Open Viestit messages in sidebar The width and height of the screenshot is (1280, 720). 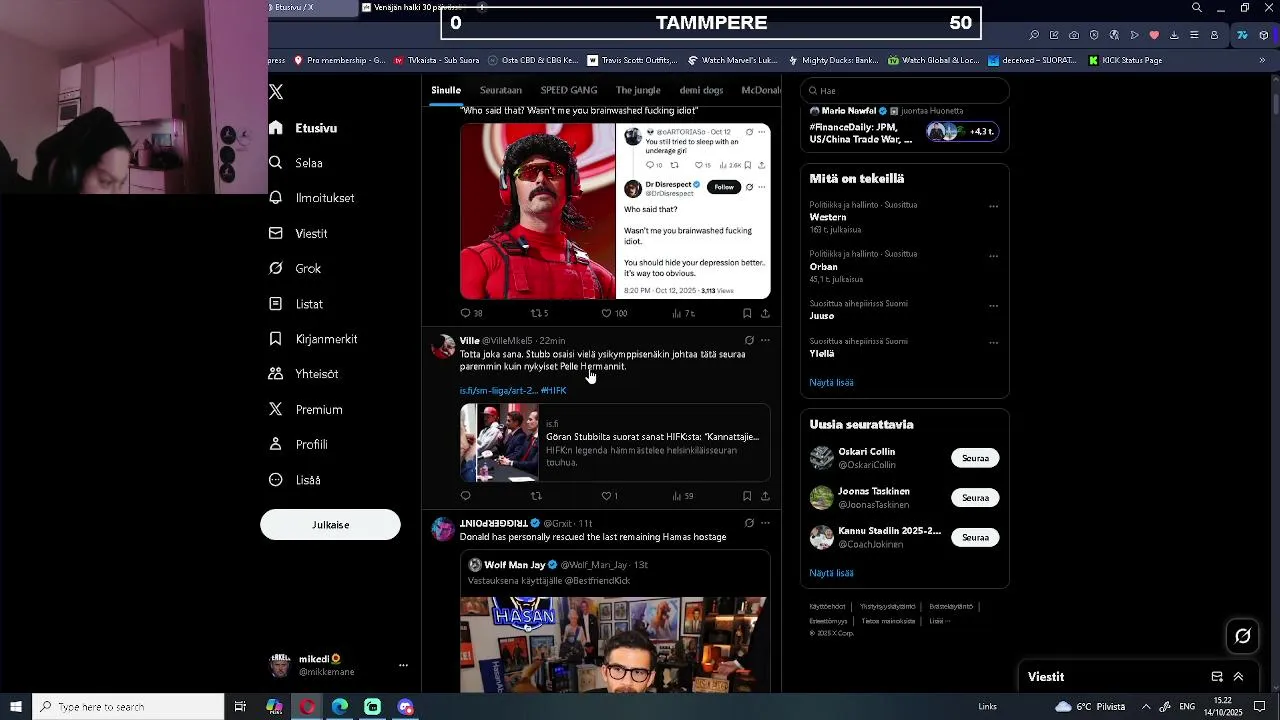coord(299,233)
